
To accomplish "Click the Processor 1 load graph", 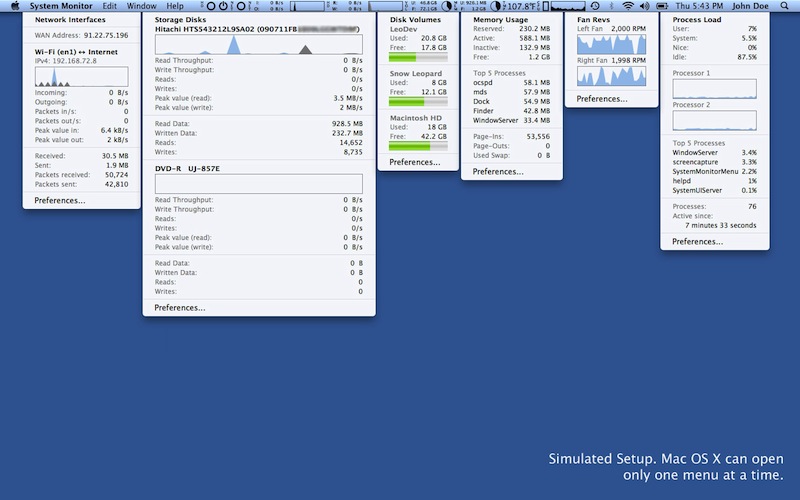I will (x=714, y=90).
